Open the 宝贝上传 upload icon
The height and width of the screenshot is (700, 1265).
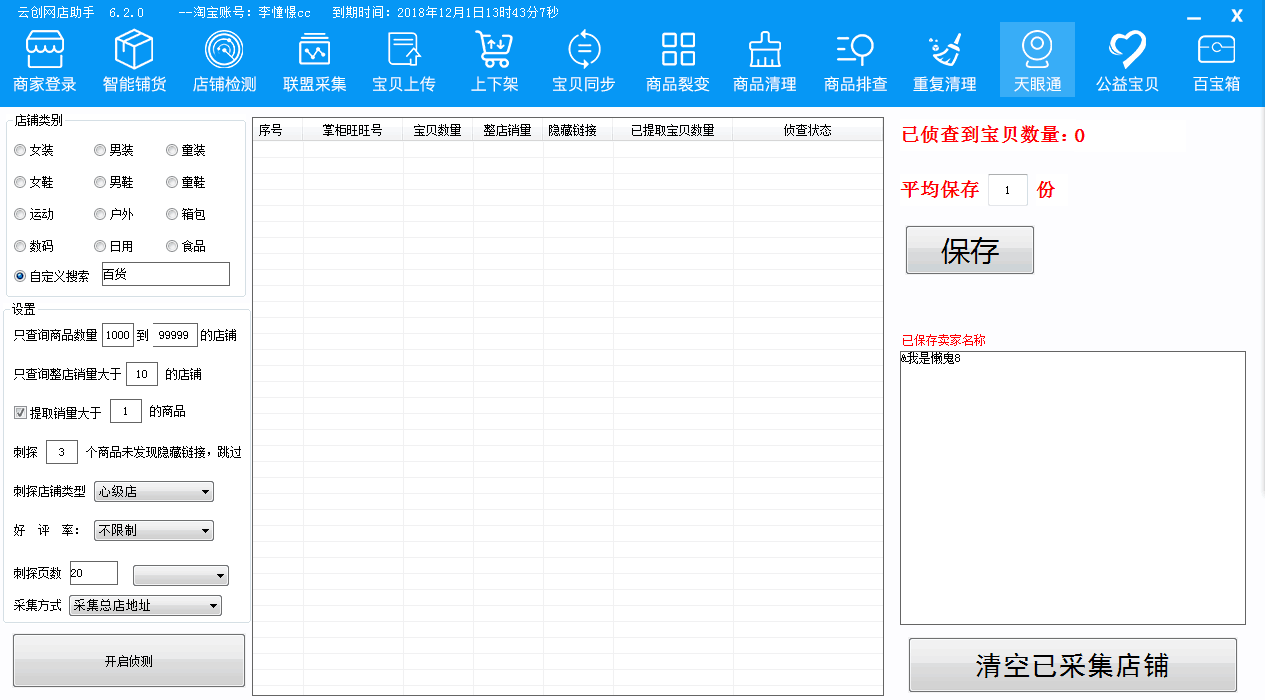click(x=404, y=61)
